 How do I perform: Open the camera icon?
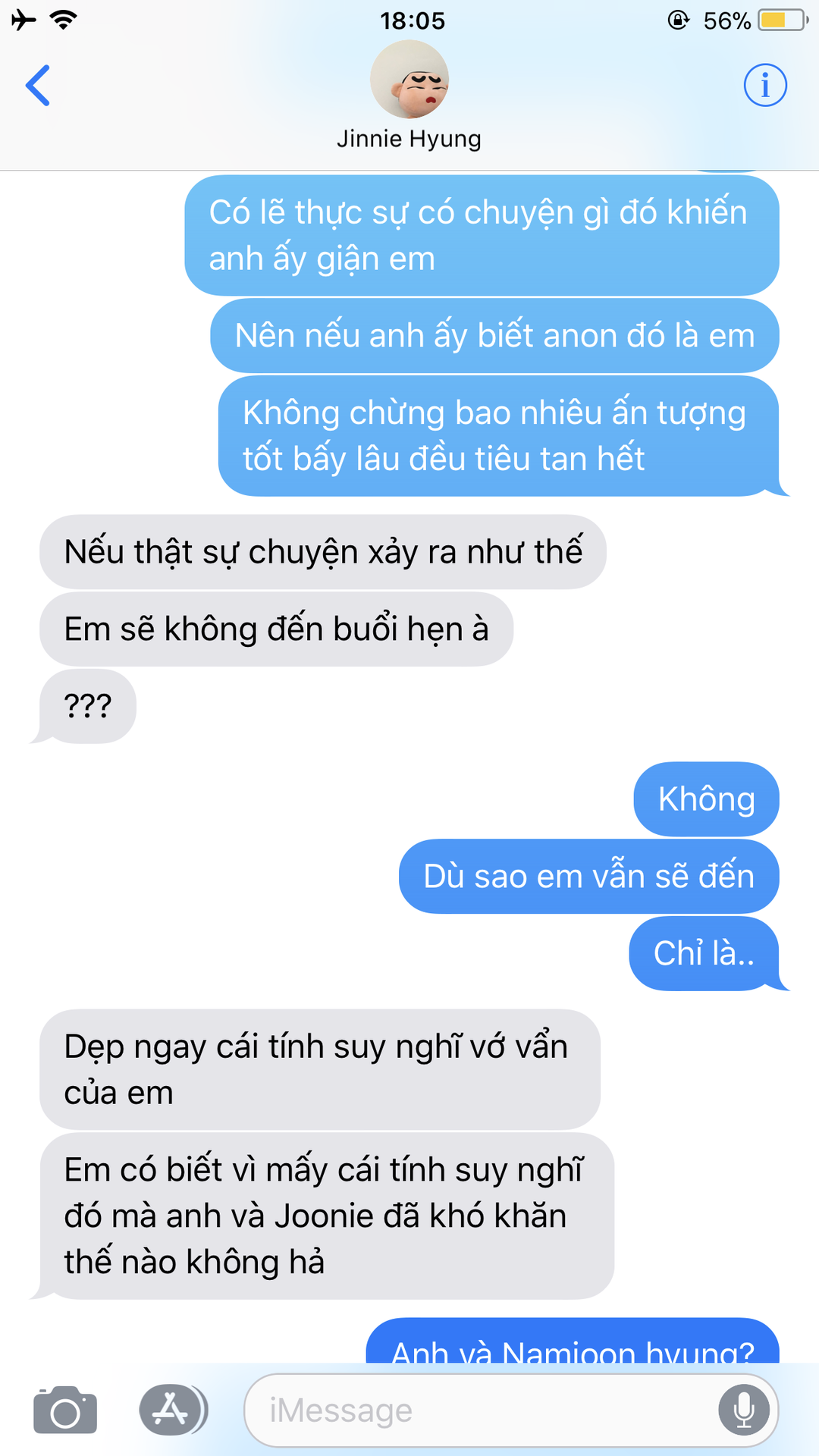point(65,1410)
